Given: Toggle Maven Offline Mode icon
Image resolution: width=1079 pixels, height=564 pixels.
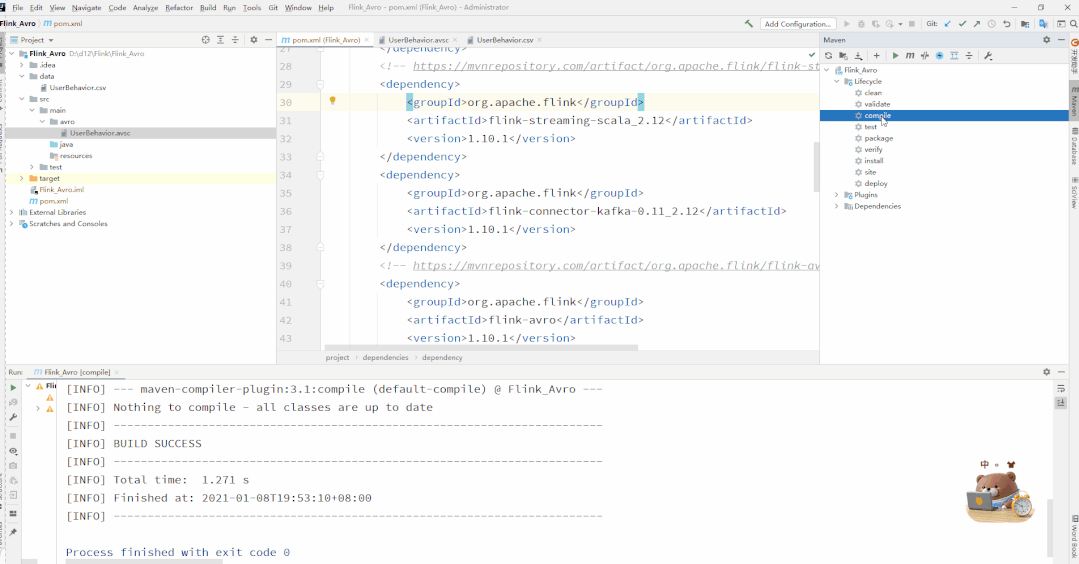Looking at the screenshot, I should point(925,56).
